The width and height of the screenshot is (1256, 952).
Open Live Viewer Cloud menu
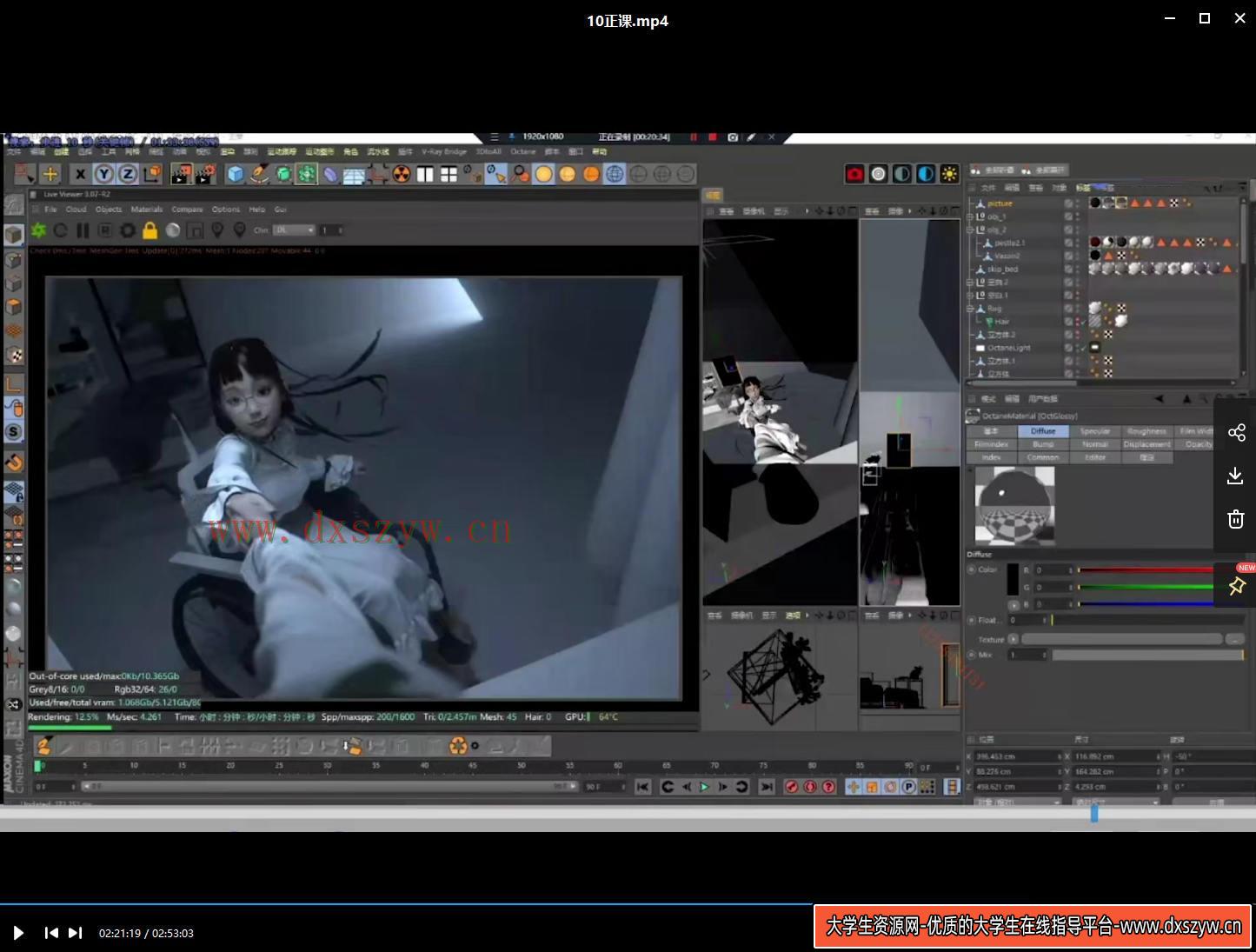76,210
